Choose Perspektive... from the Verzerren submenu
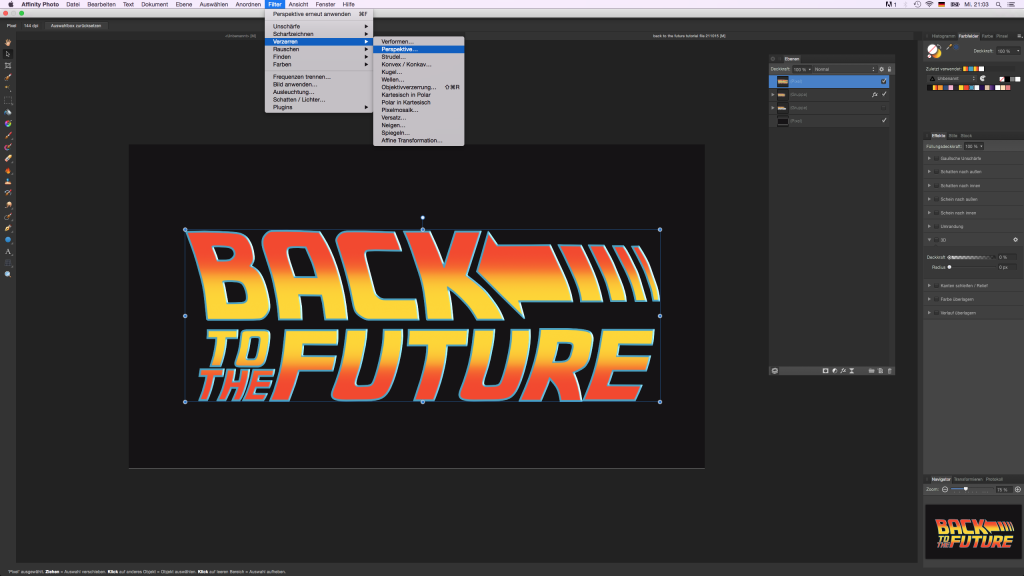Image resolution: width=1024 pixels, height=576 pixels. (x=419, y=49)
